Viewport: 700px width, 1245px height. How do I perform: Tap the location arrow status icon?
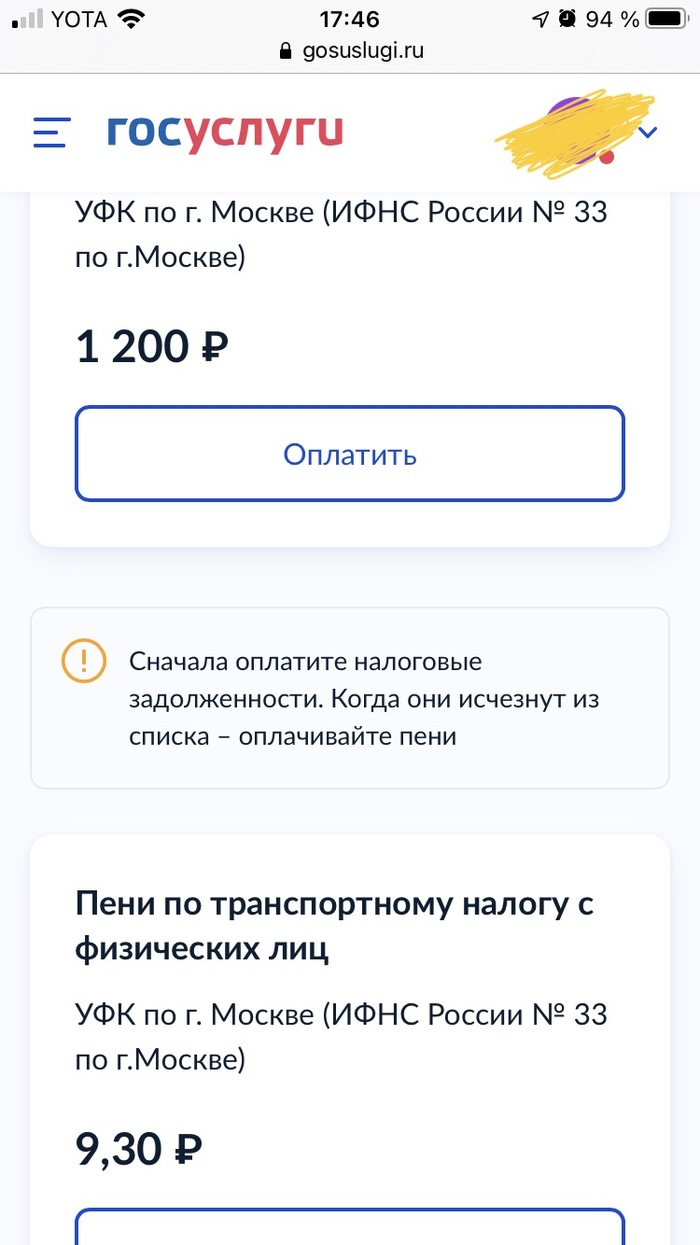tap(540, 19)
